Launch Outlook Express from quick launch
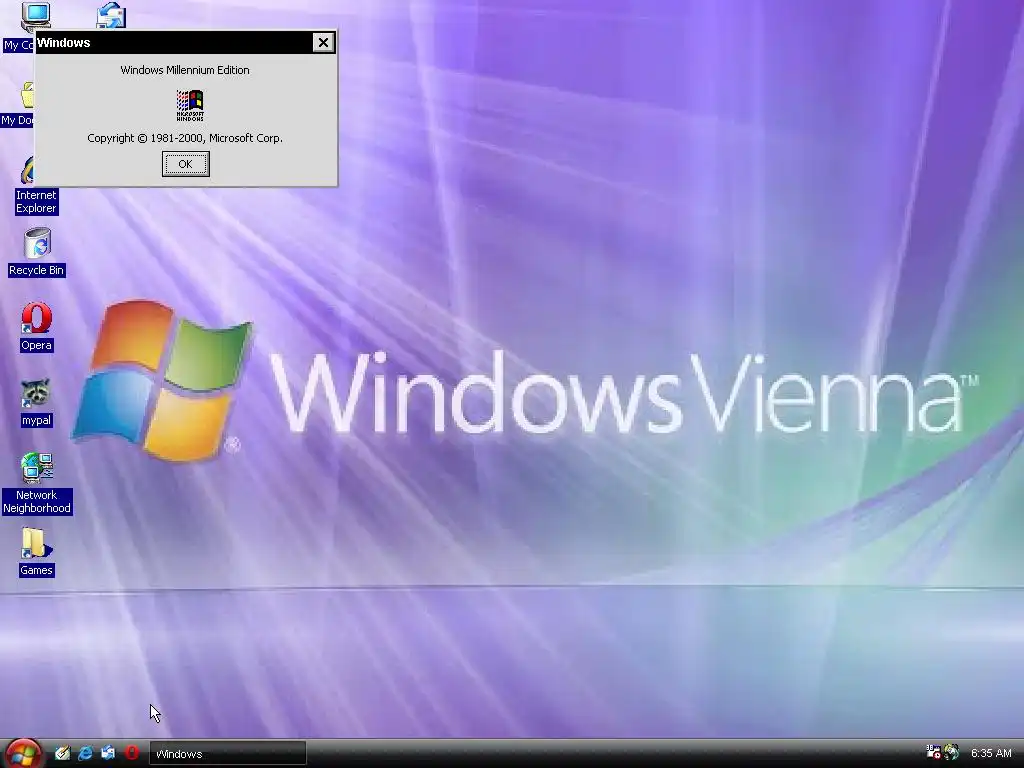Image resolution: width=1024 pixels, height=768 pixels. [108, 753]
